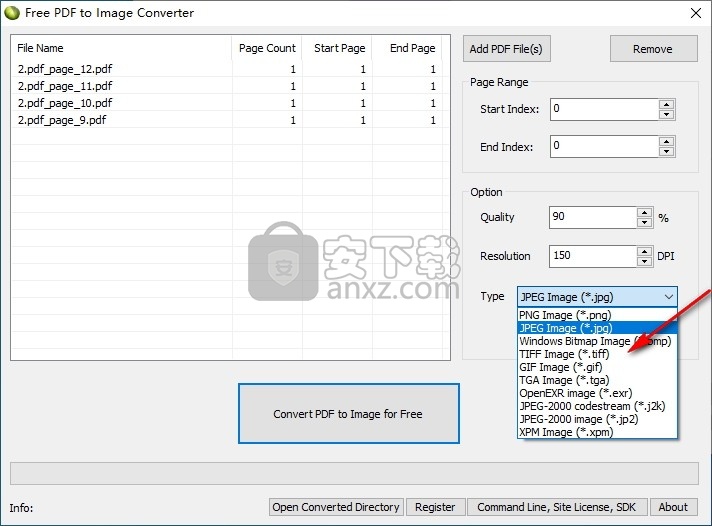Click the Start Page column header
Image resolution: width=712 pixels, height=526 pixels.
click(x=337, y=48)
